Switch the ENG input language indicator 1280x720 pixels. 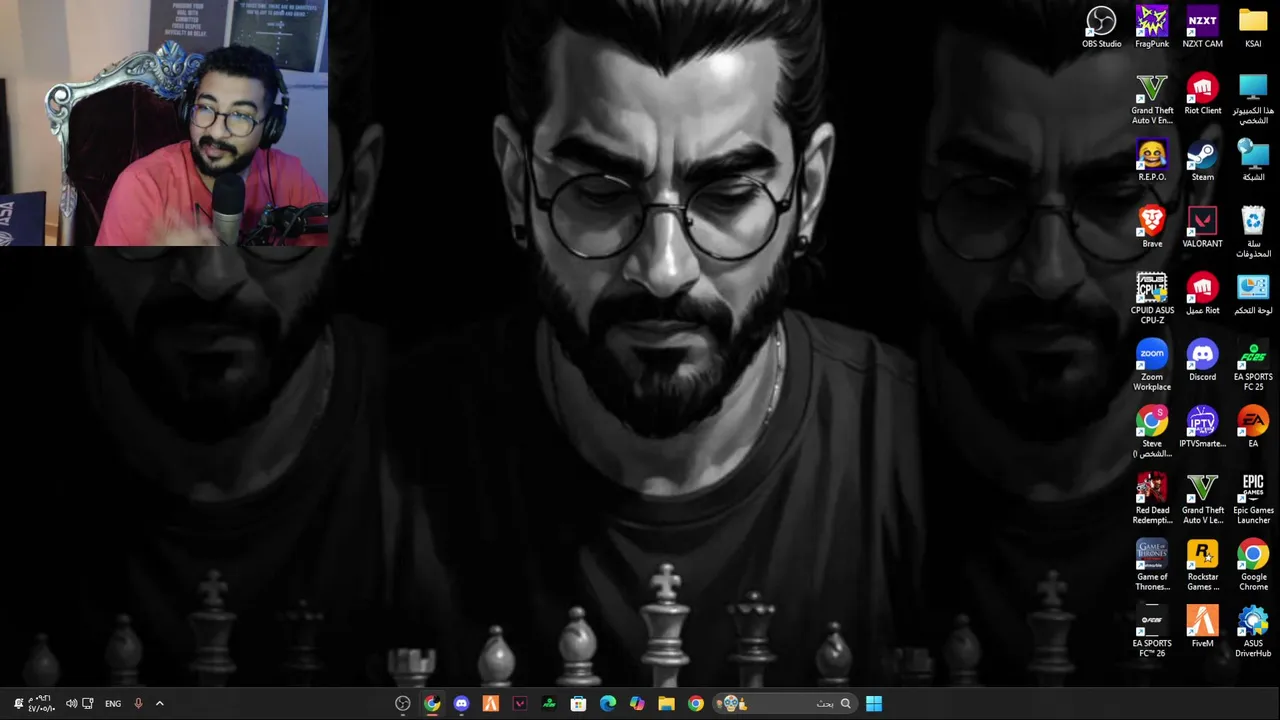(x=113, y=704)
